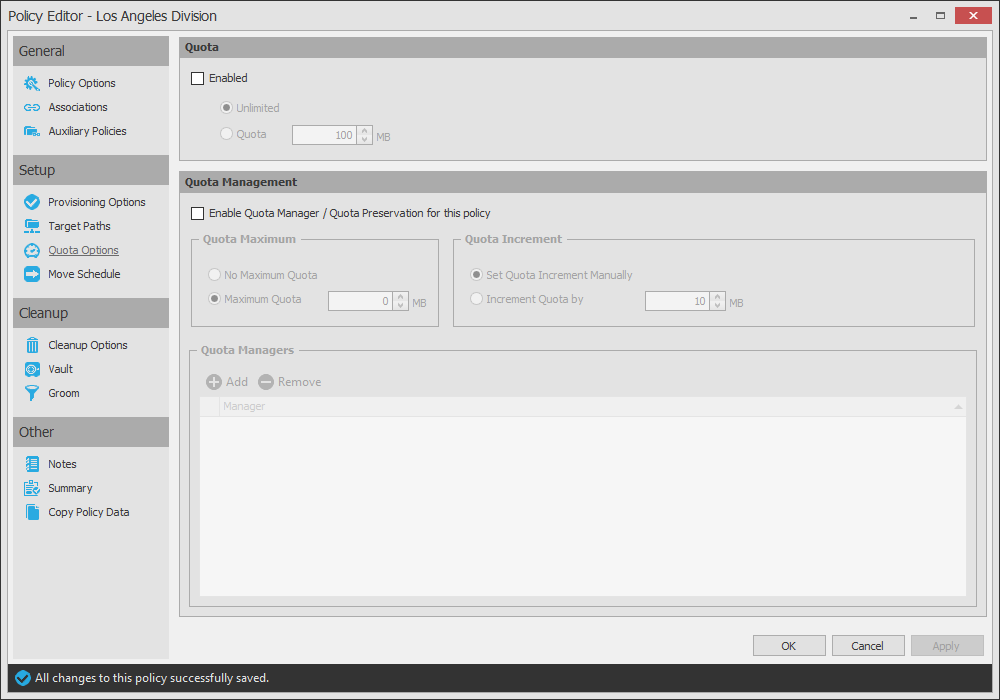1000x700 pixels.
Task: Open the Policy Options page
Action: coord(82,84)
